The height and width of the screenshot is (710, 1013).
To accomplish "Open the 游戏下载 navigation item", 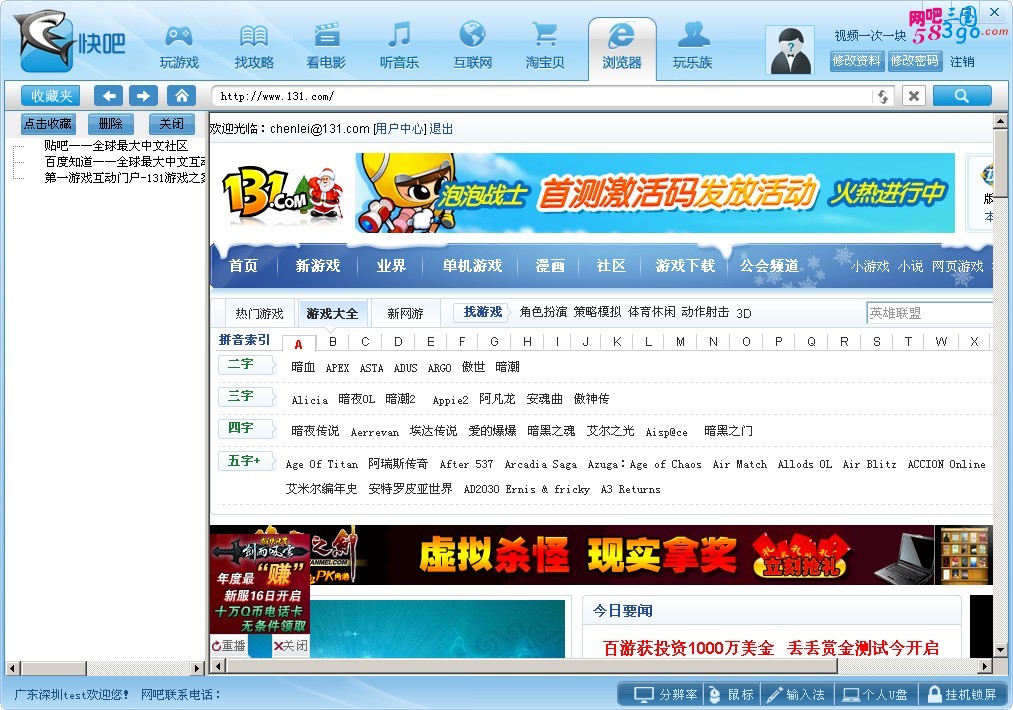I will pos(685,266).
